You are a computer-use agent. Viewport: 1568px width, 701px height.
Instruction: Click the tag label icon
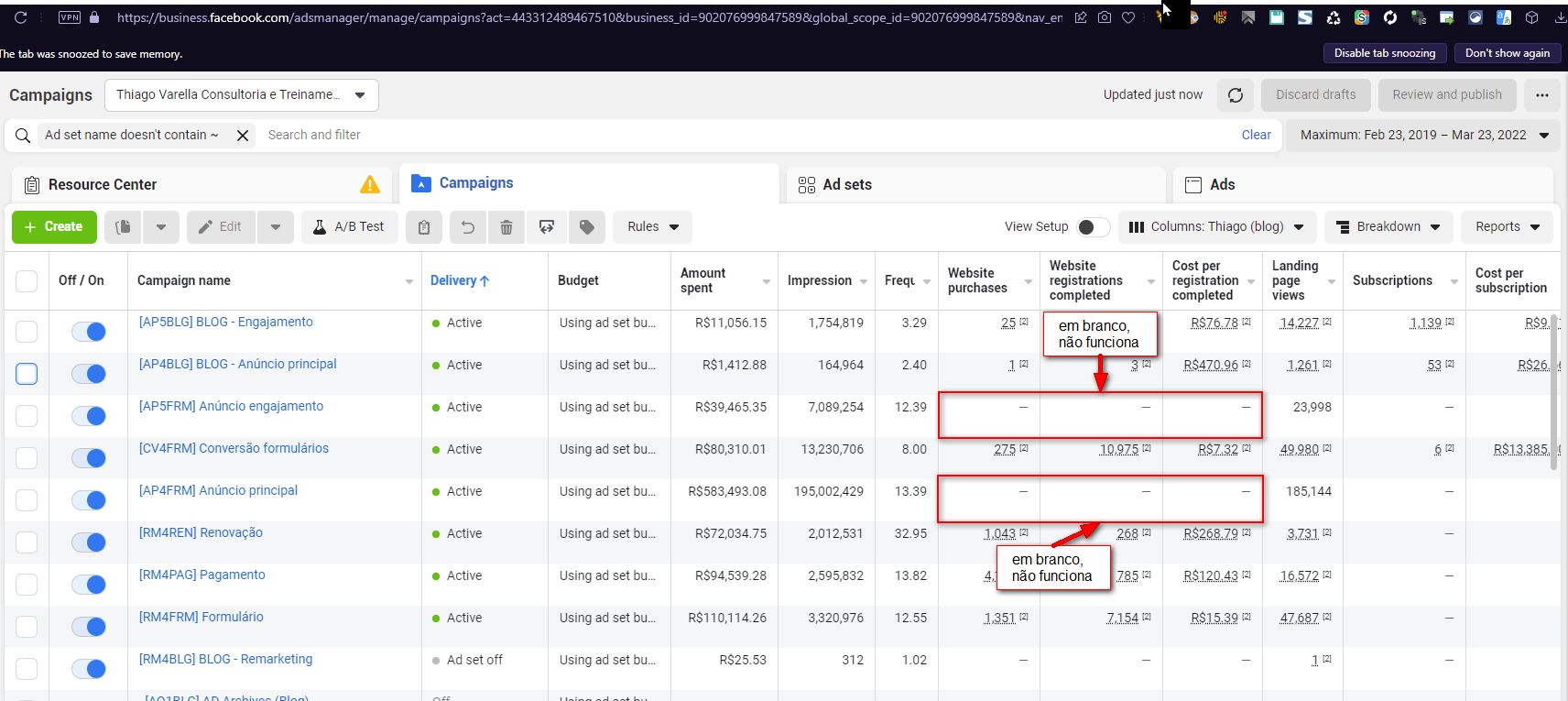587,227
